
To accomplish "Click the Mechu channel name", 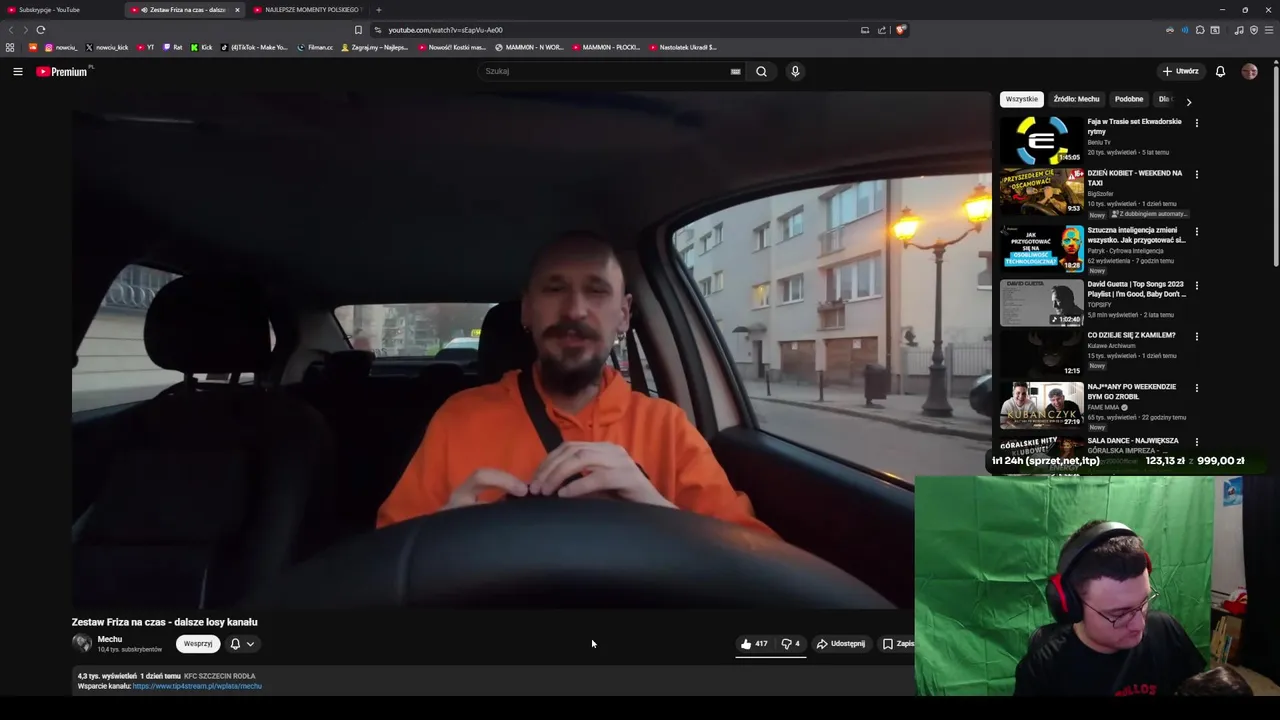I will [x=110, y=639].
